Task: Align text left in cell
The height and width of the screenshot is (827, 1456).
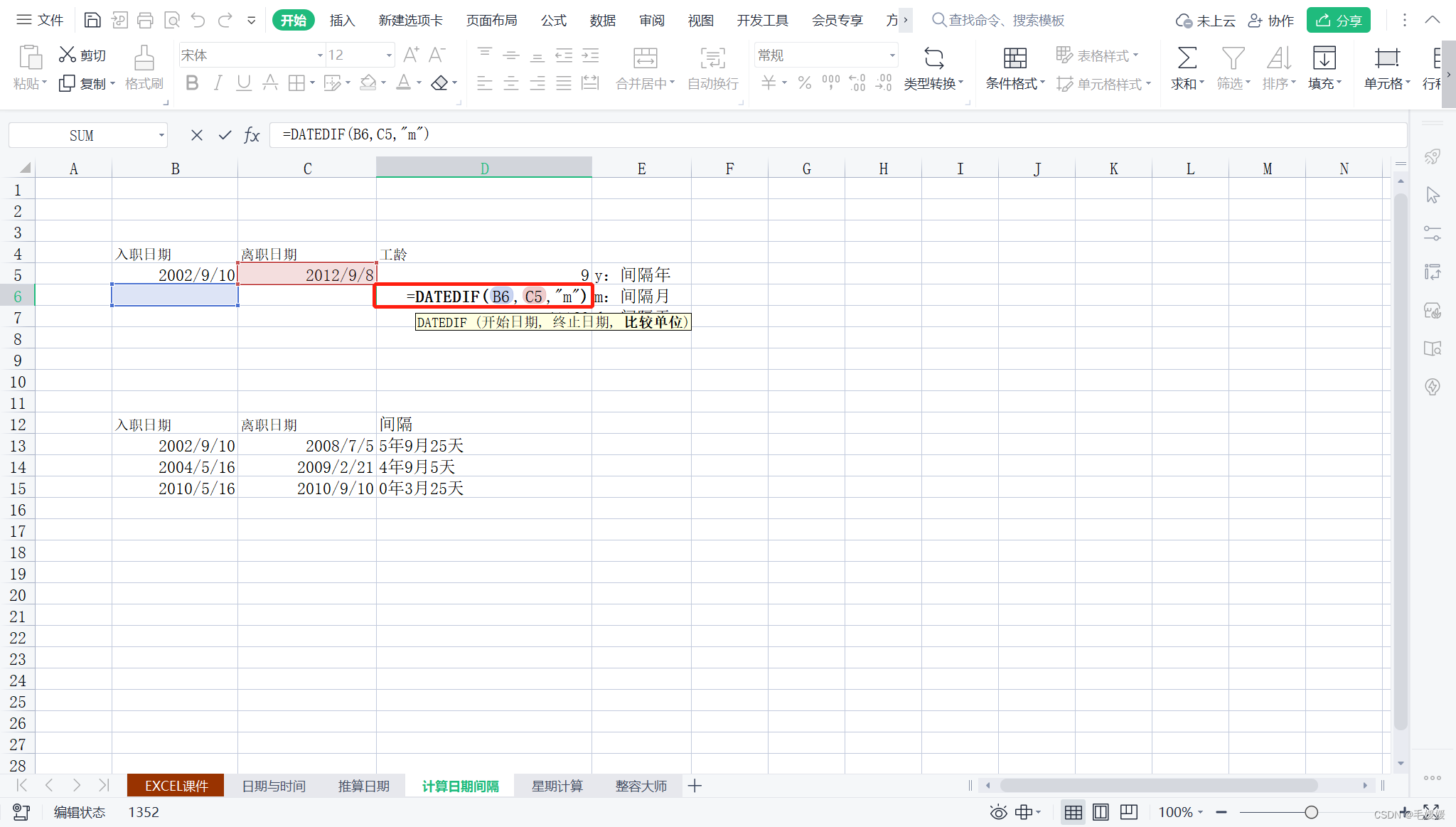Action: tap(485, 83)
